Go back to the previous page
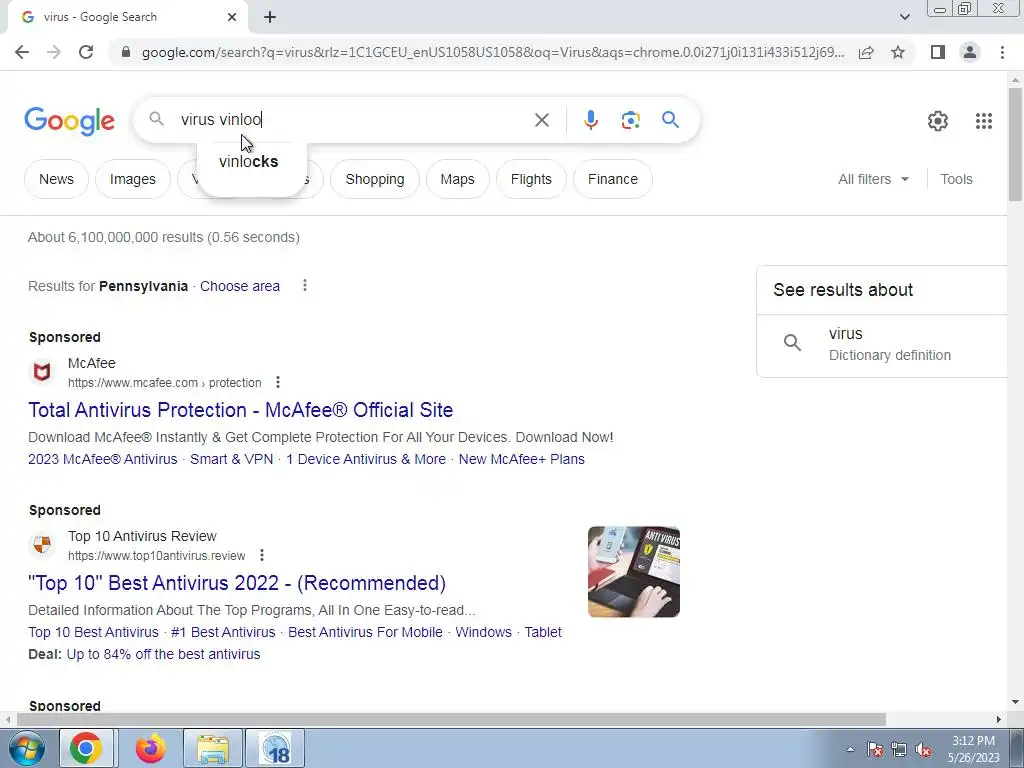 [22, 52]
